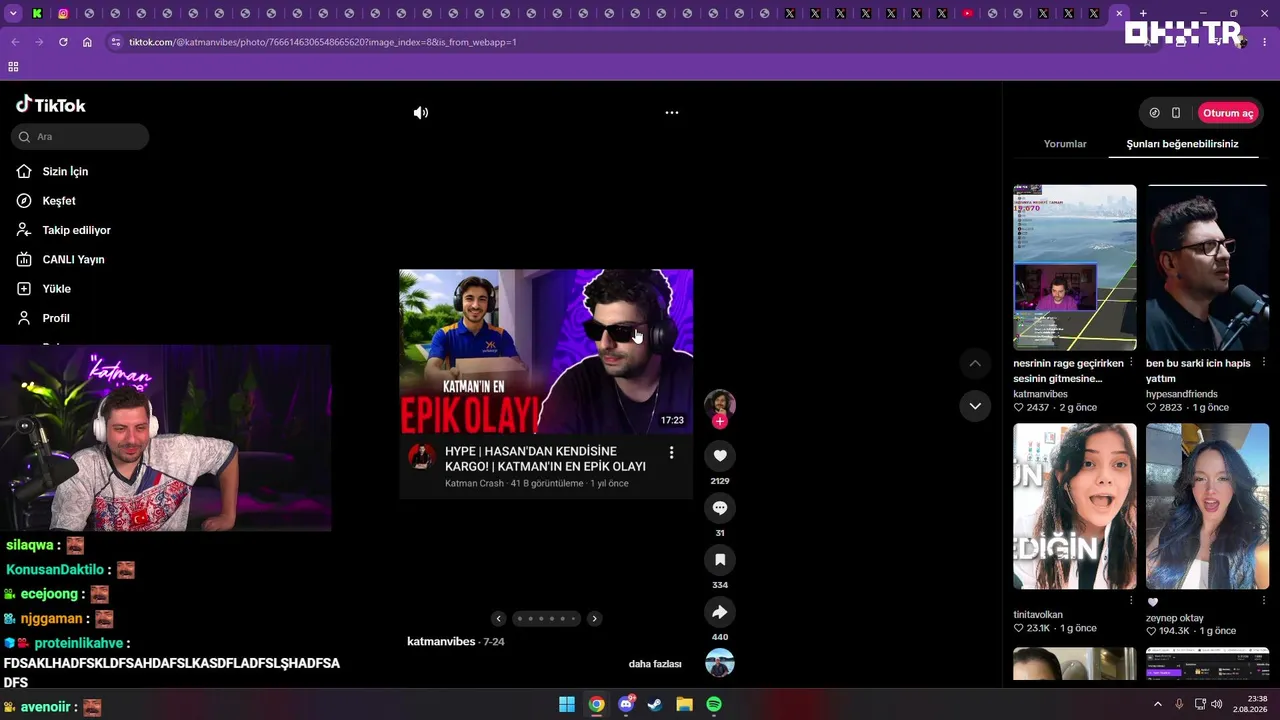Switch to the YouTube browser tab

click(x=967, y=14)
